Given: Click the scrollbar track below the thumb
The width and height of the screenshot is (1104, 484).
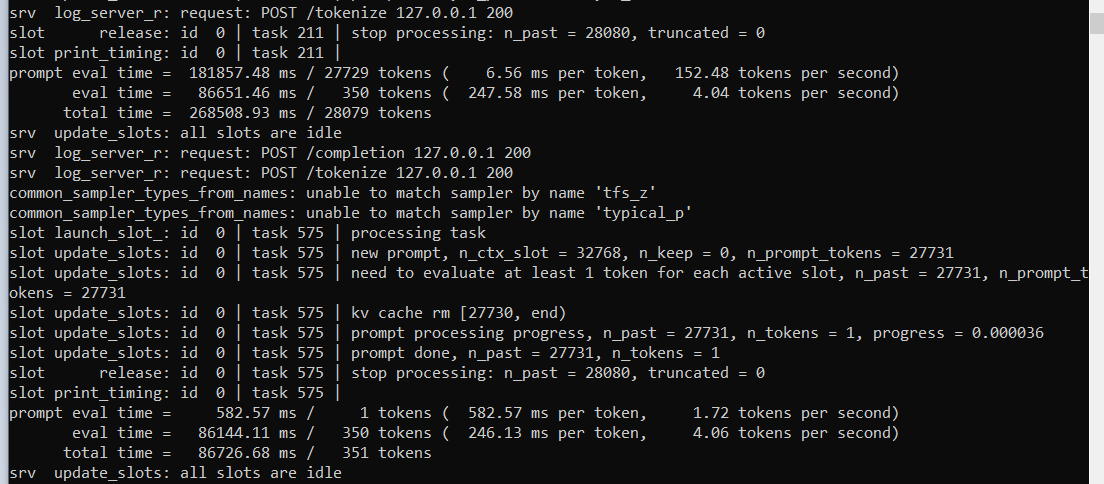Looking at the screenshot, I should pyautogui.click(x=1096, y=259).
